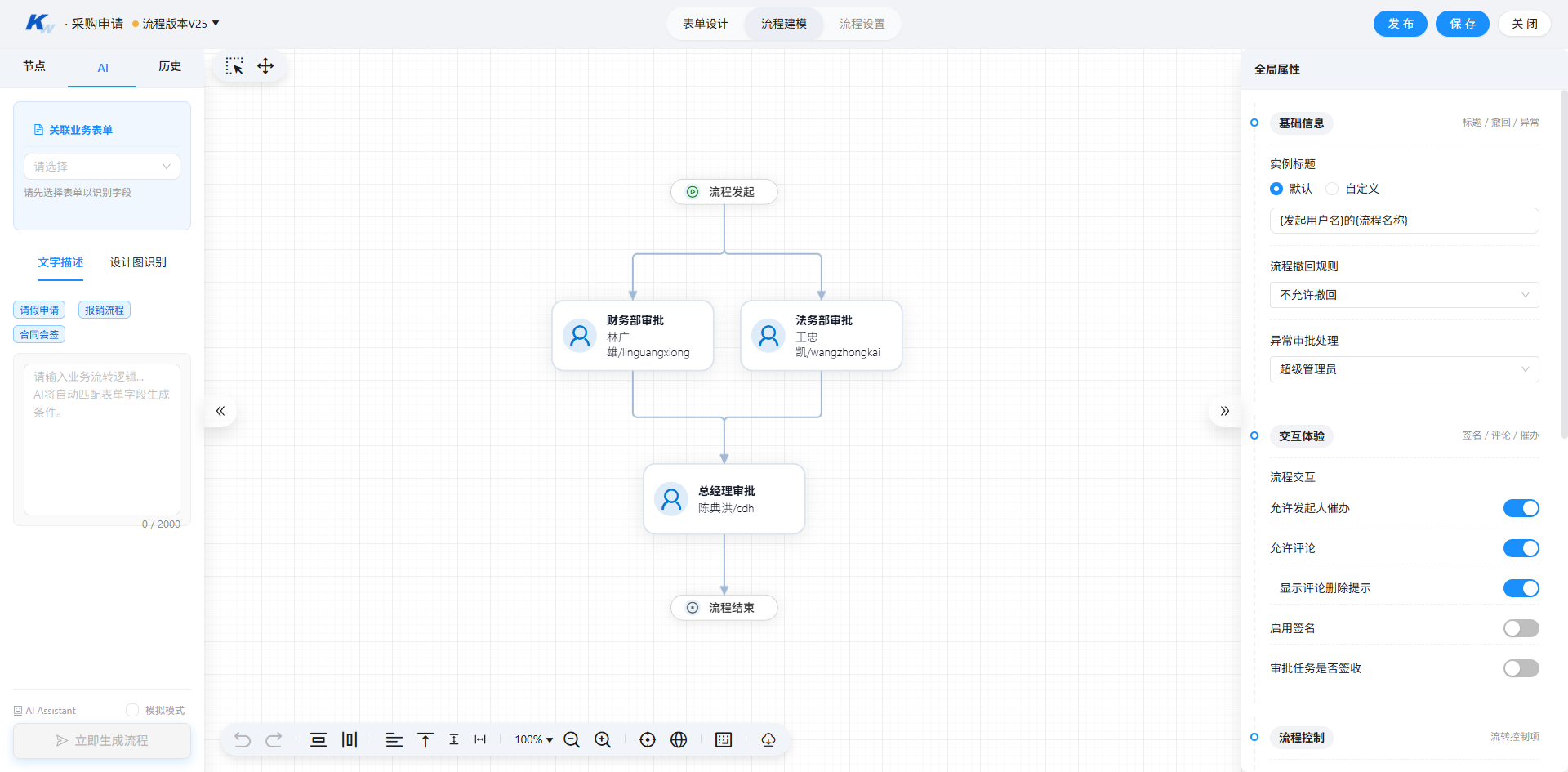The height and width of the screenshot is (772, 1568).
Task: Click the 保存 button
Action: 1463,24
